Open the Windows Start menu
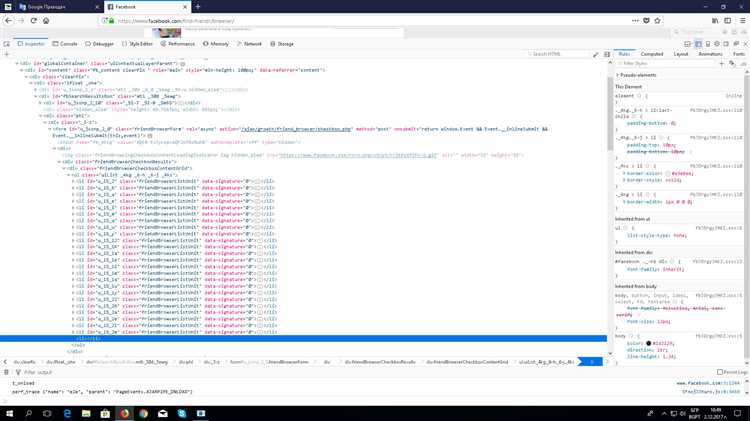The height and width of the screenshot is (421, 750). [x=9, y=413]
